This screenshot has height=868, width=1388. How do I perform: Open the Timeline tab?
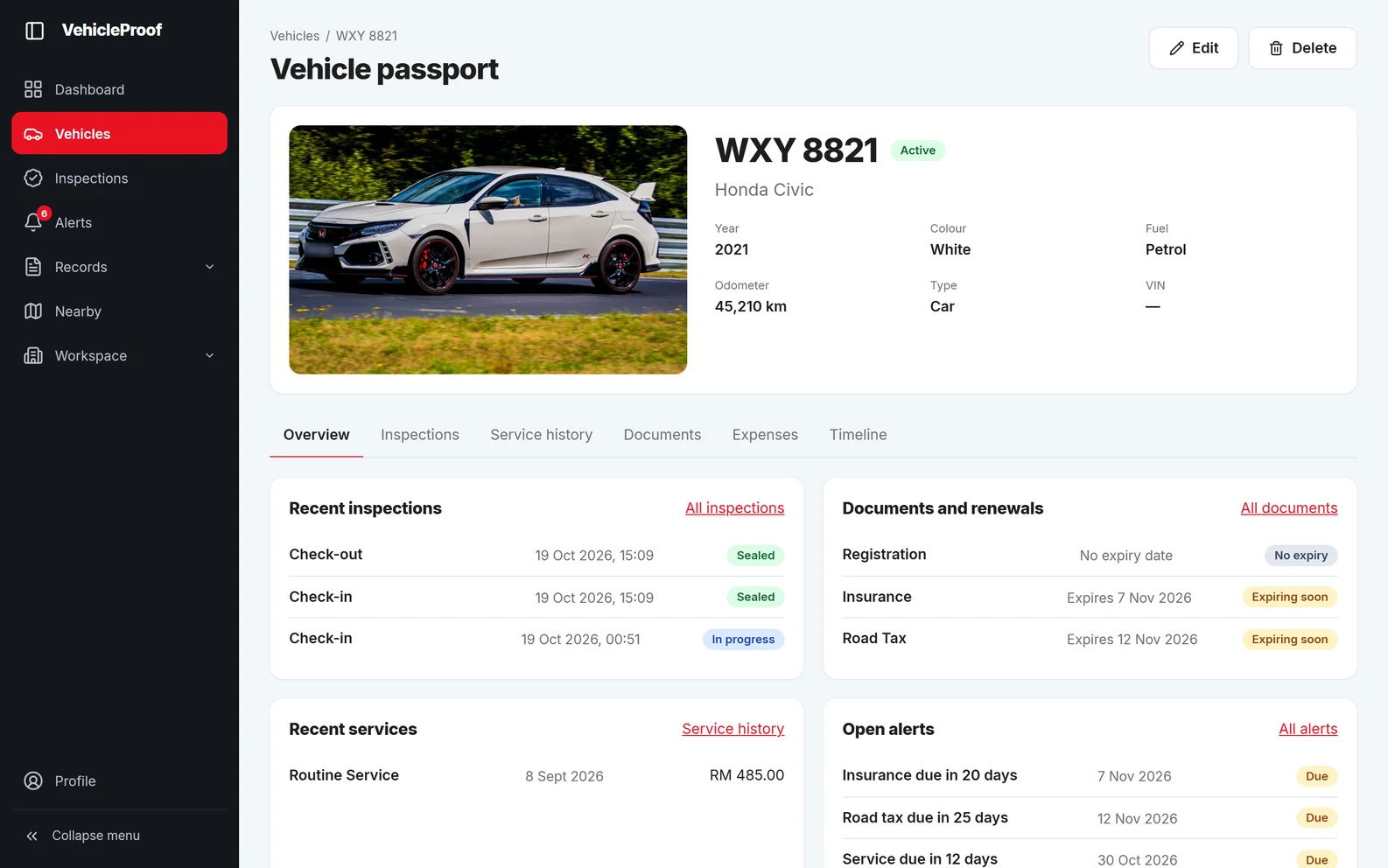click(859, 435)
